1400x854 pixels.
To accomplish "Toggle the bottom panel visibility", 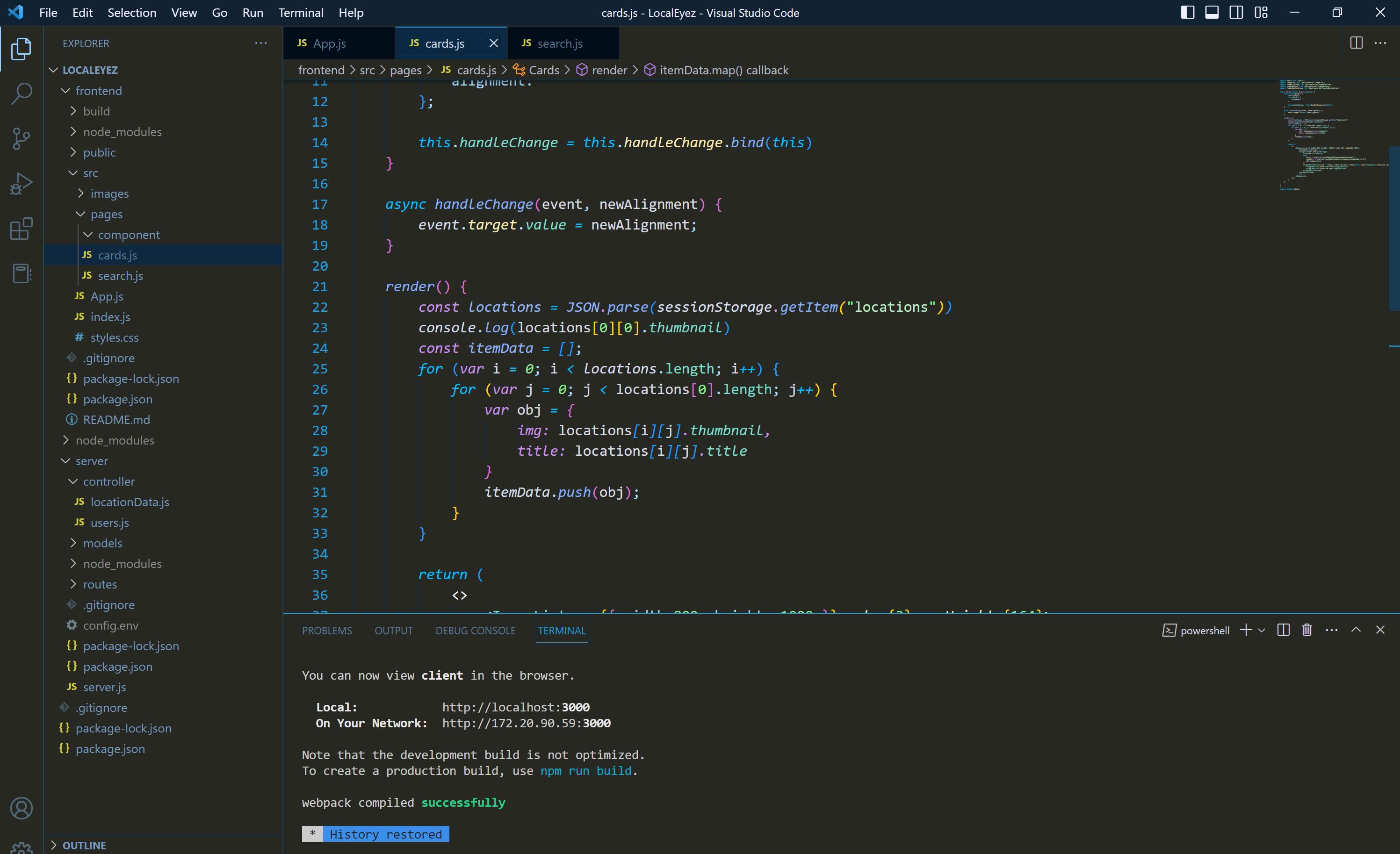I will [1212, 13].
